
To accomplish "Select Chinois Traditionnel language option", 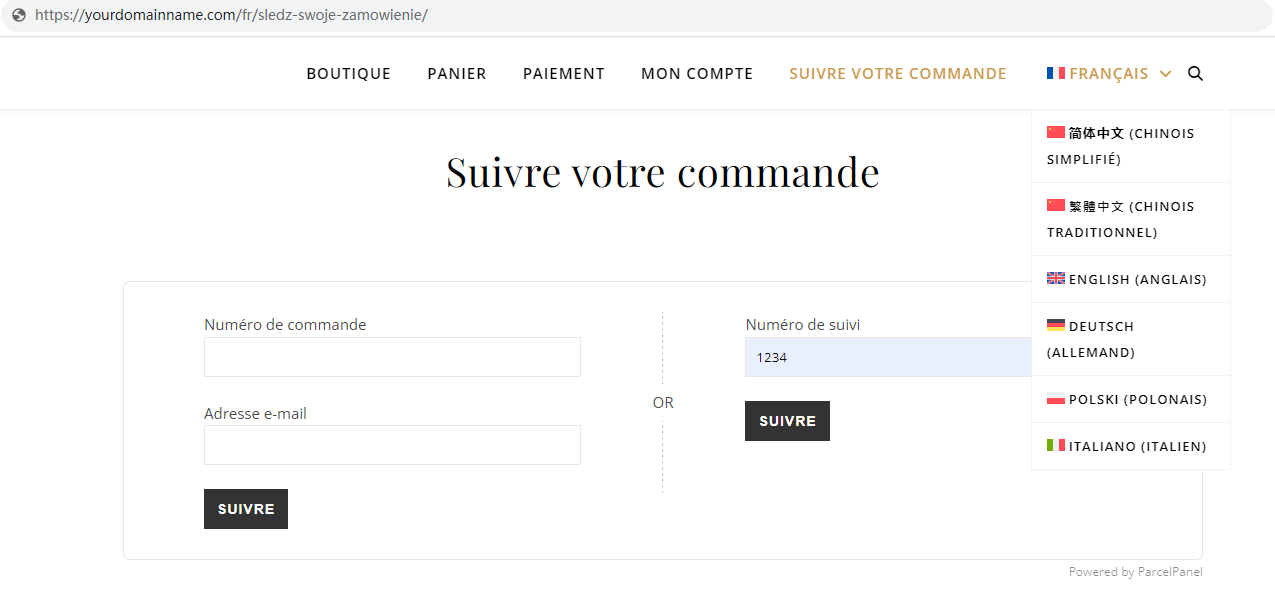I will [x=1131, y=219].
